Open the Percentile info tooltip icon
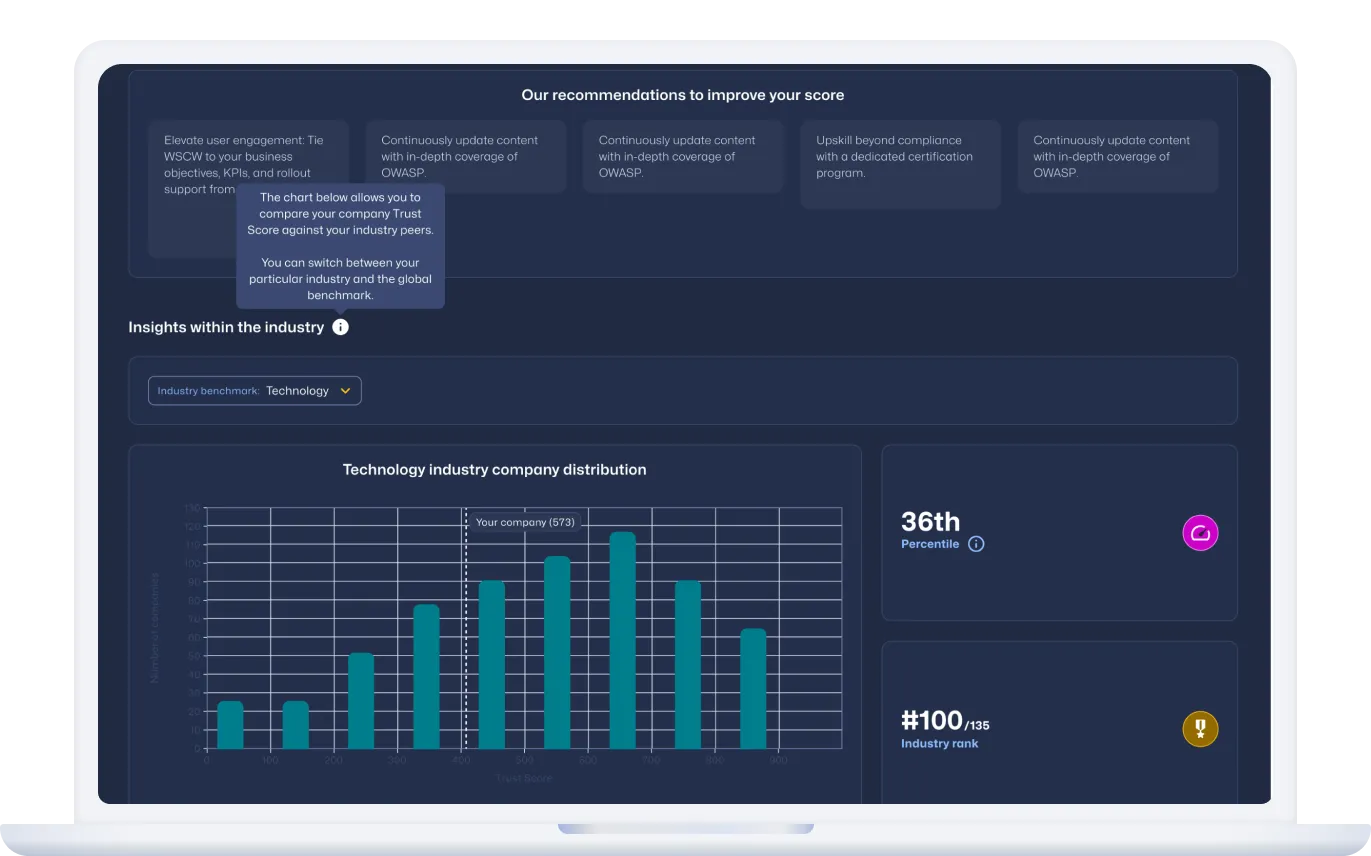1371x856 pixels. tap(976, 544)
